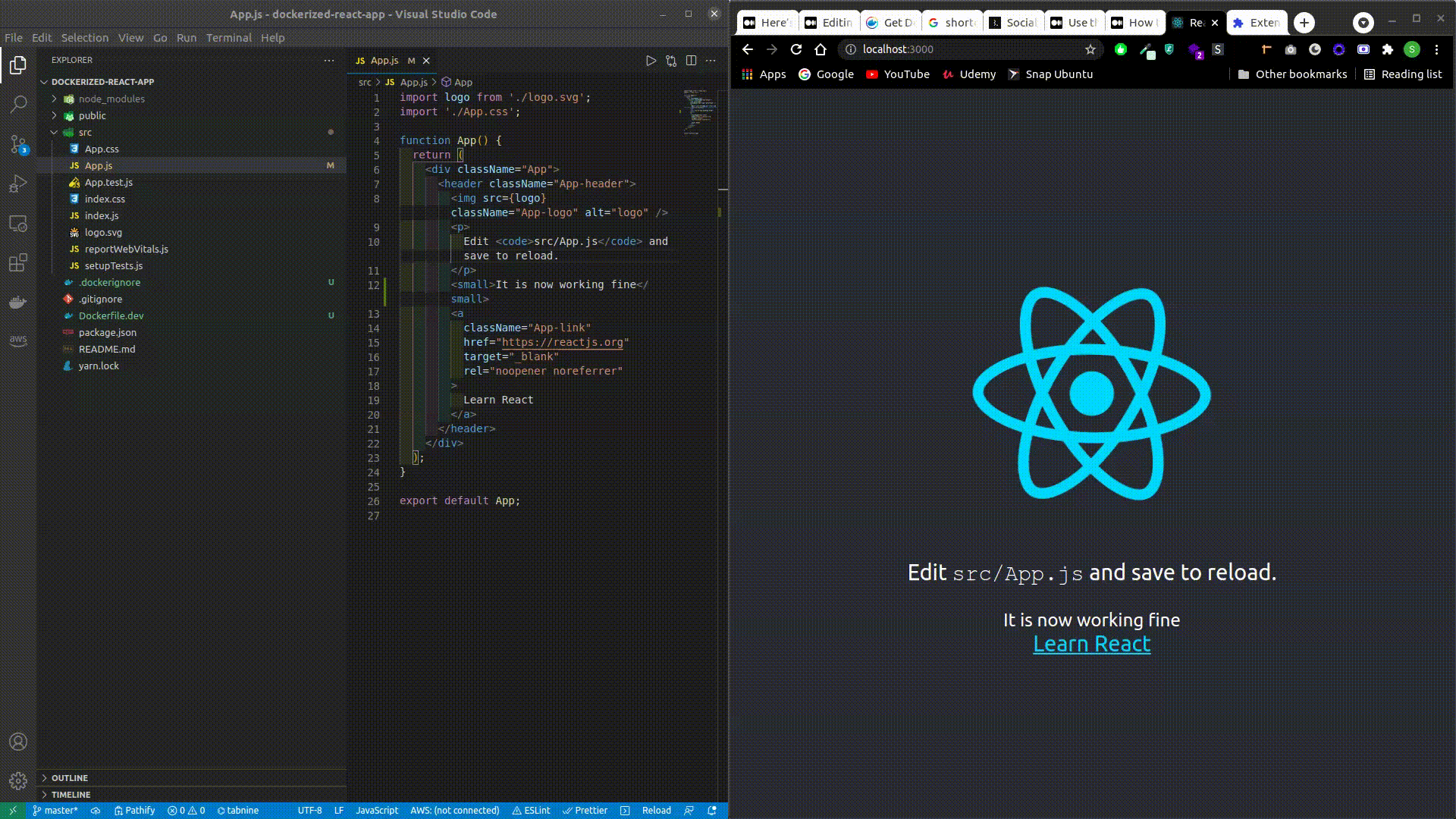
Task: Open the AWS toolkit icon in sidebar
Action: coord(18,340)
